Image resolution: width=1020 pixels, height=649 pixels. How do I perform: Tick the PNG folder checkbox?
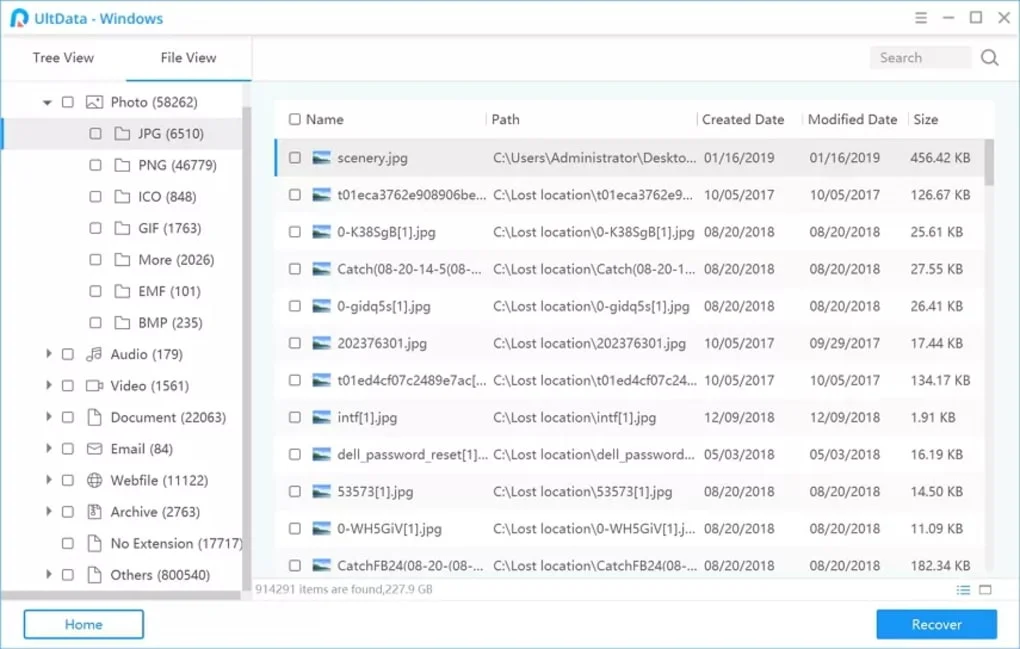coord(95,165)
